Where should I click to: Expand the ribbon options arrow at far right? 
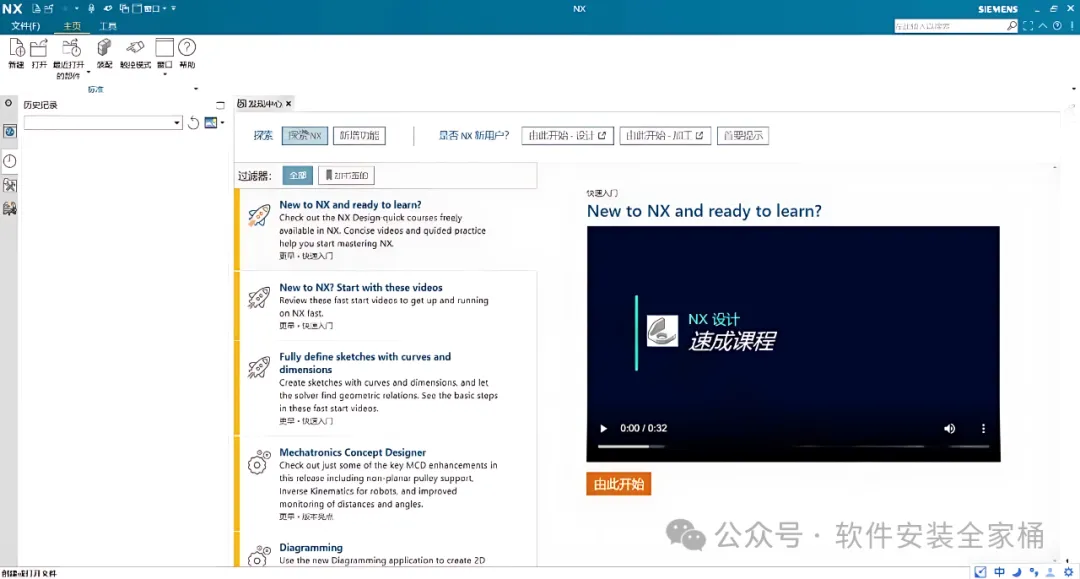(x=1073, y=89)
